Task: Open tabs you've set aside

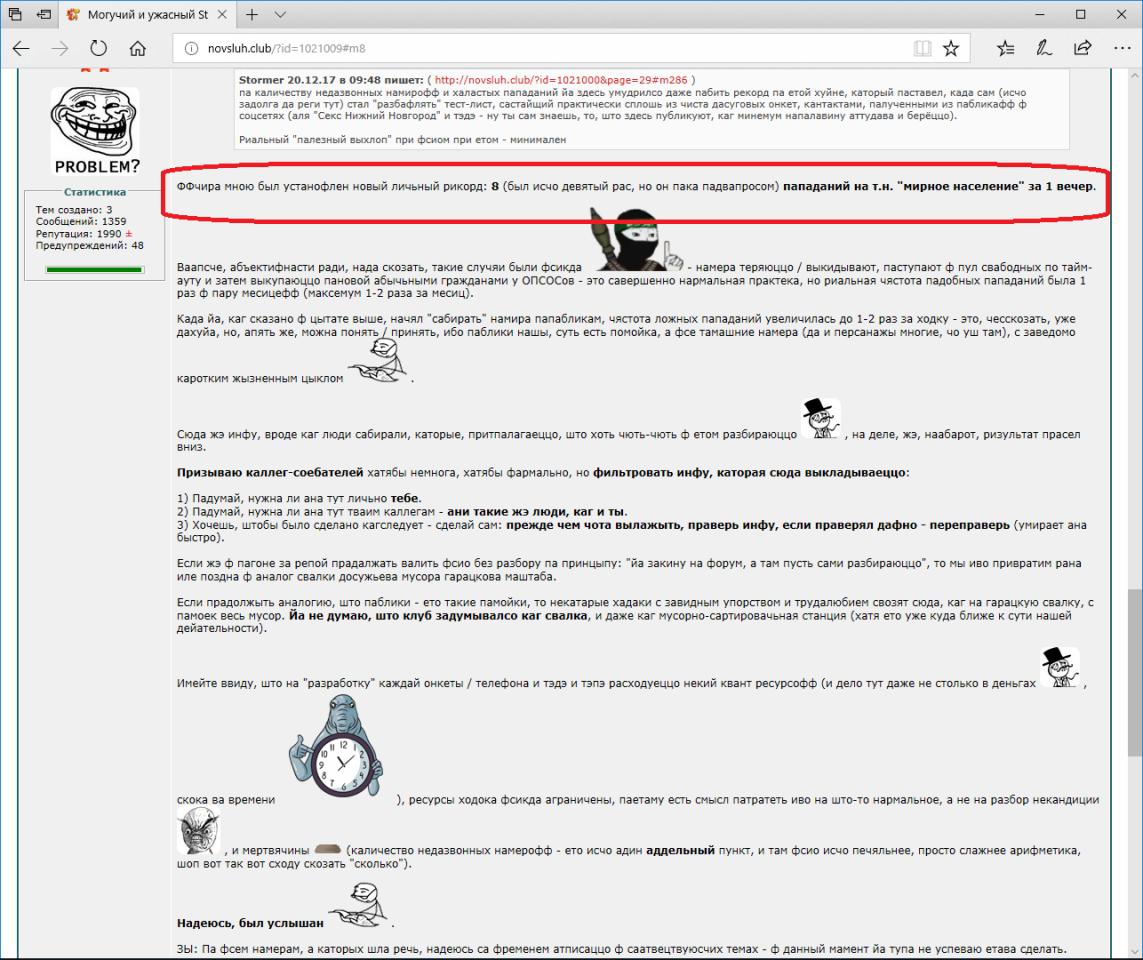Action: point(16,15)
